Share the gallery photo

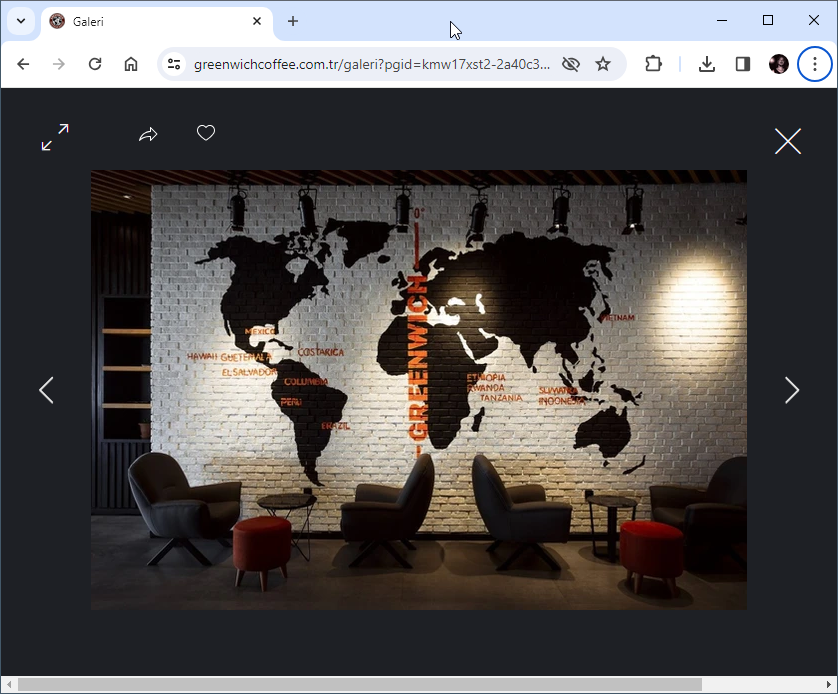click(x=148, y=134)
